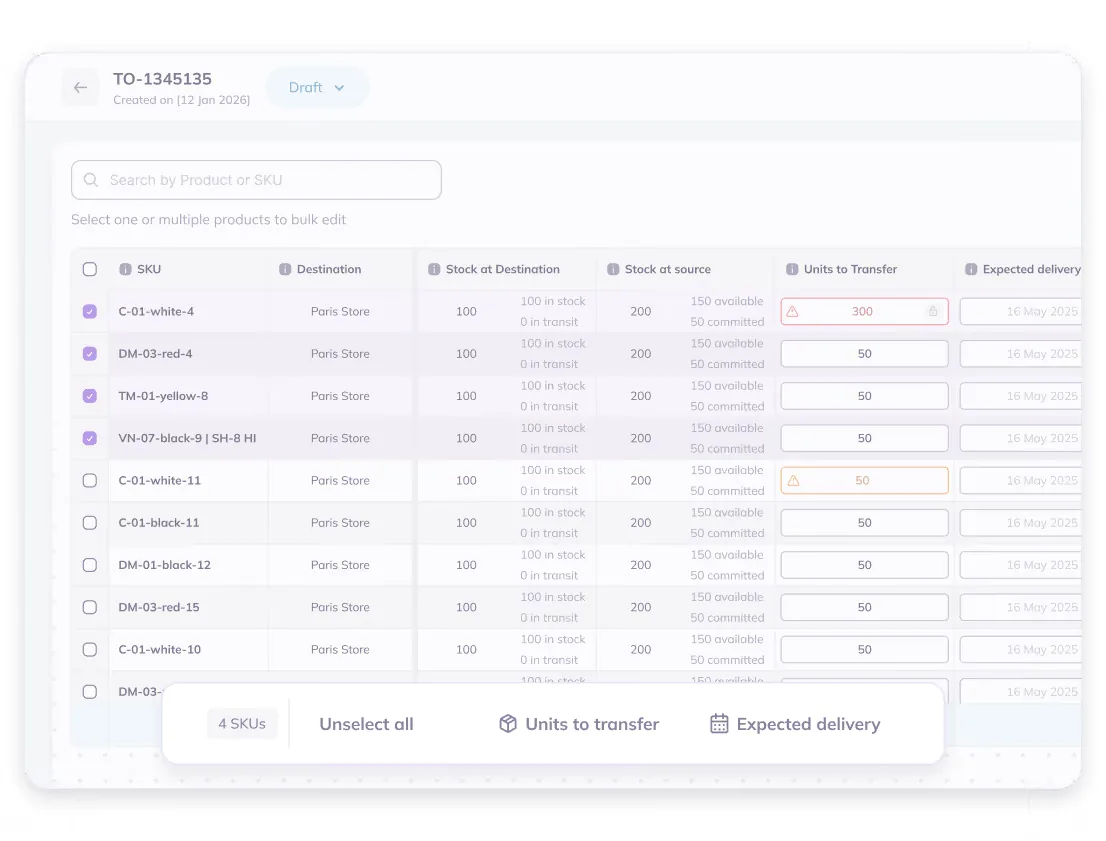Click the calendar icon for Expected delivery
The width and height of the screenshot is (1106, 841).
click(719, 724)
